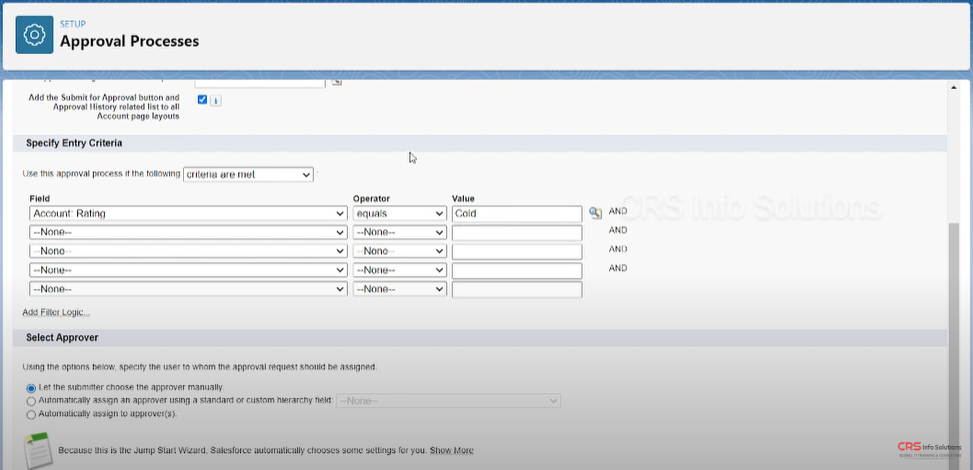Click the Add Filter Logic link

[56, 312]
